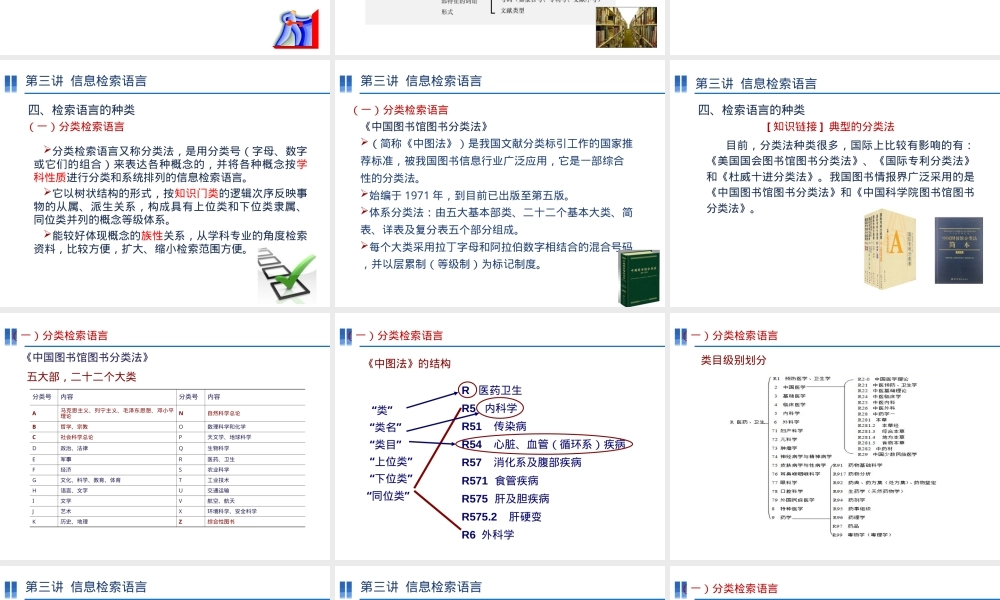This screenshot has width=1000, height=600.
Task: Click the entry R575.2 肝硬变
Action: [501, 516]
